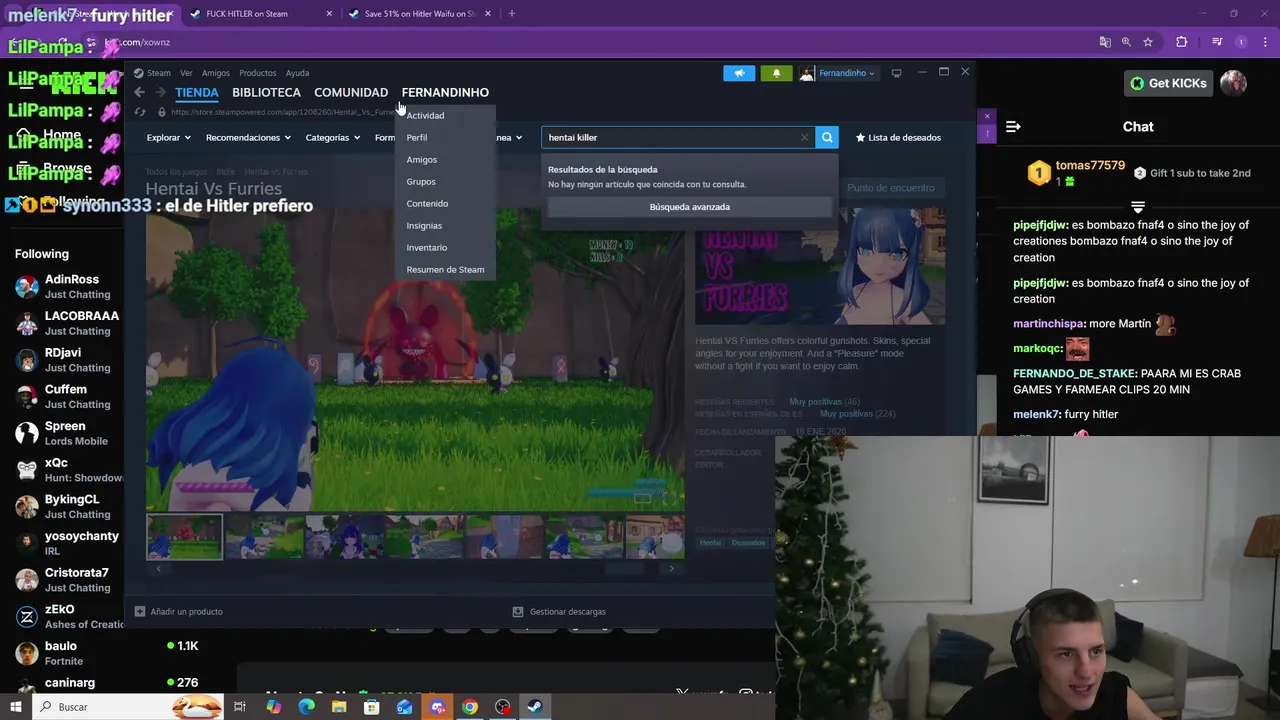Choose Actividad from the Fernandinho menu
The width and height of the screenshot is (1280, 720).
(x=425, y=115)
